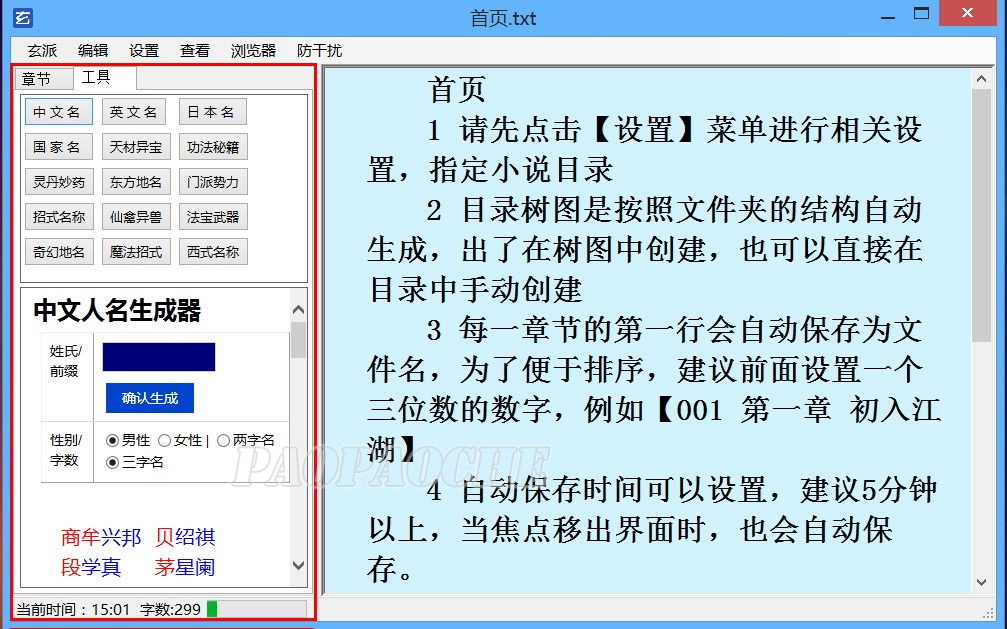Click the 东方地名 button
This screenshot has width=1007, height=629.
point(136,182)
